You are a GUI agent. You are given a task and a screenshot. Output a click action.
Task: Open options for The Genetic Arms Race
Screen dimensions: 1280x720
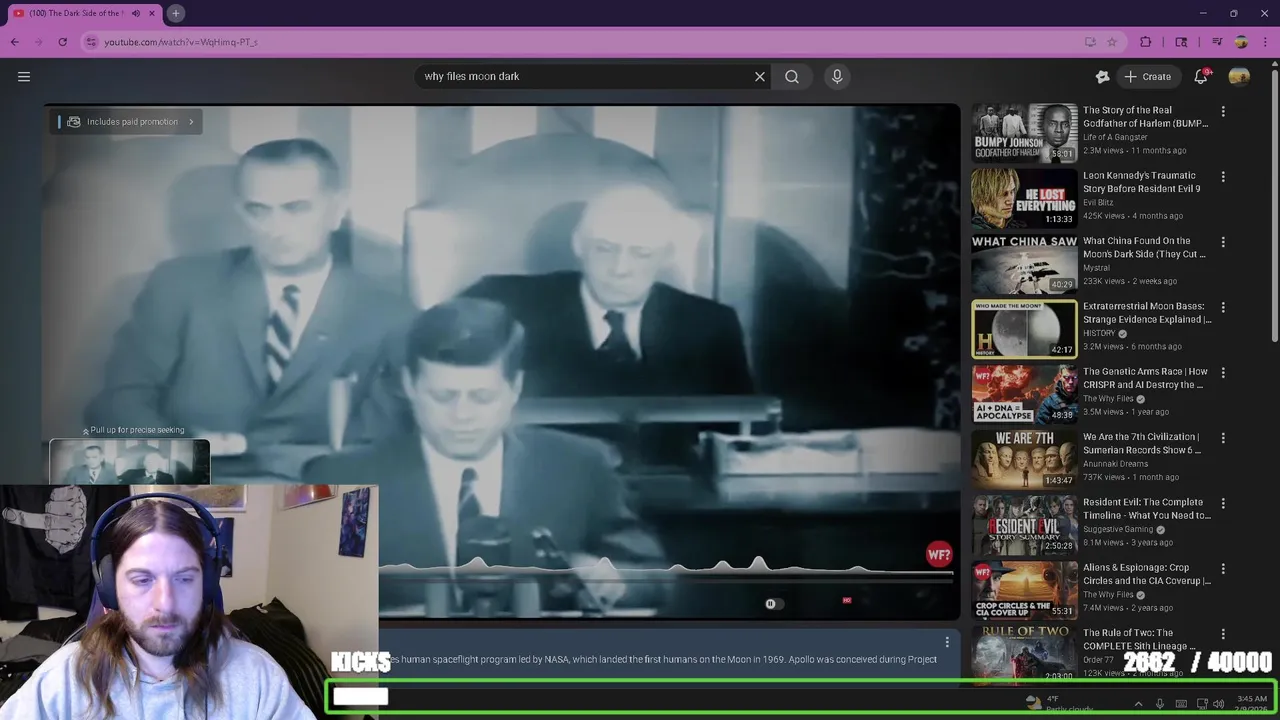[1222, 373]
